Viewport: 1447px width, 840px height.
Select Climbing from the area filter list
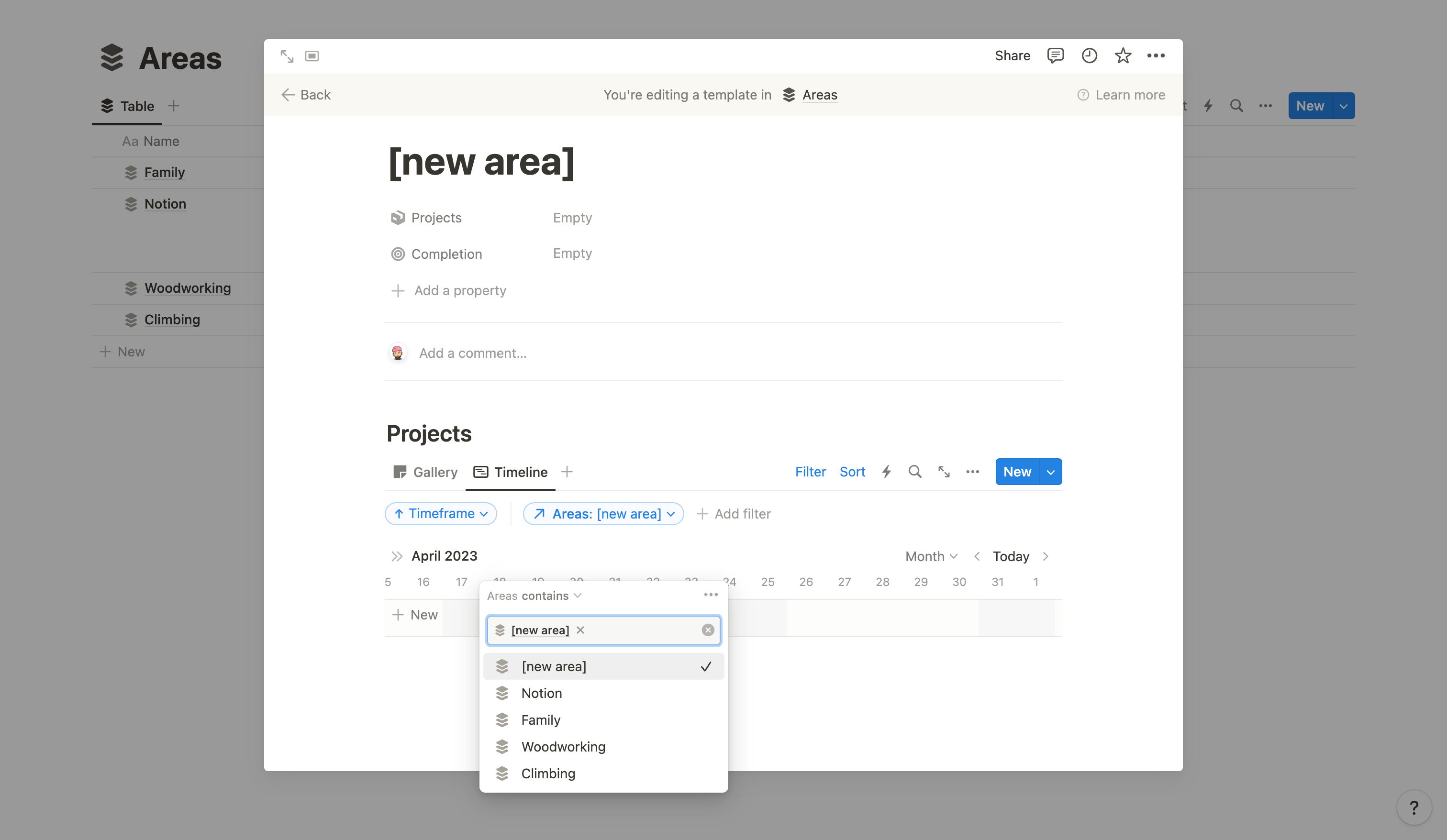click(548, 773)
